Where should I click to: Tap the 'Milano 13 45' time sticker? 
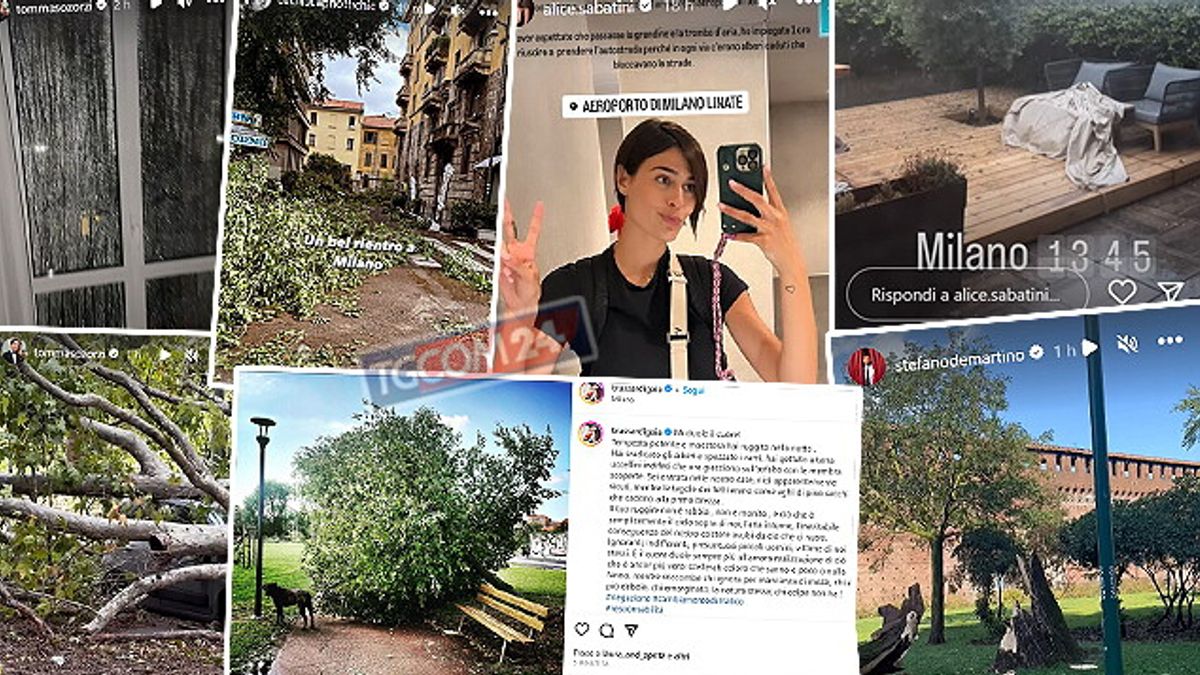tap(1036, 253)
